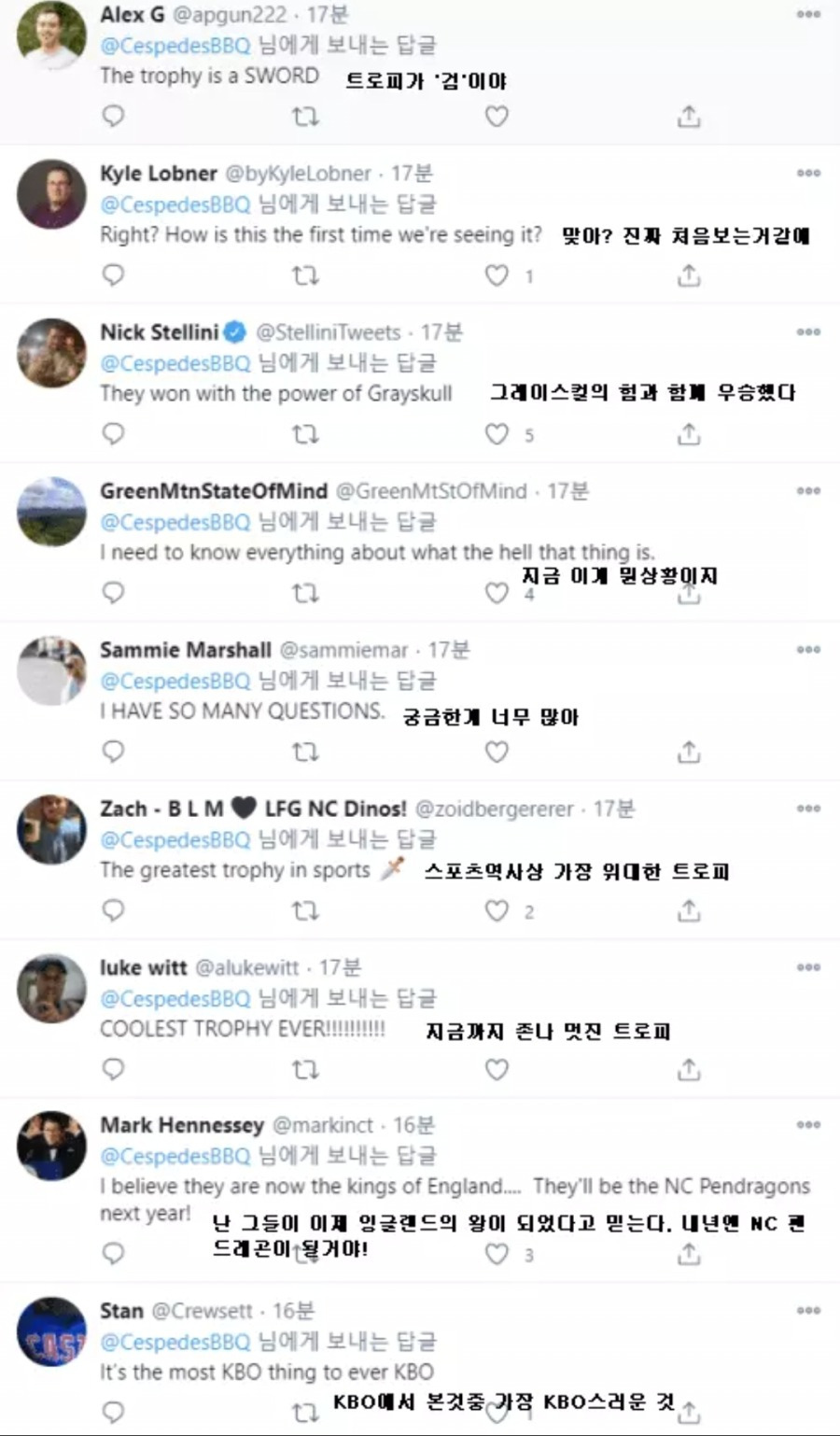Reply to Stan's KBO tweet
Image resolution: width=840 pixels, height=1436 pixels.
coord(113,1412)
